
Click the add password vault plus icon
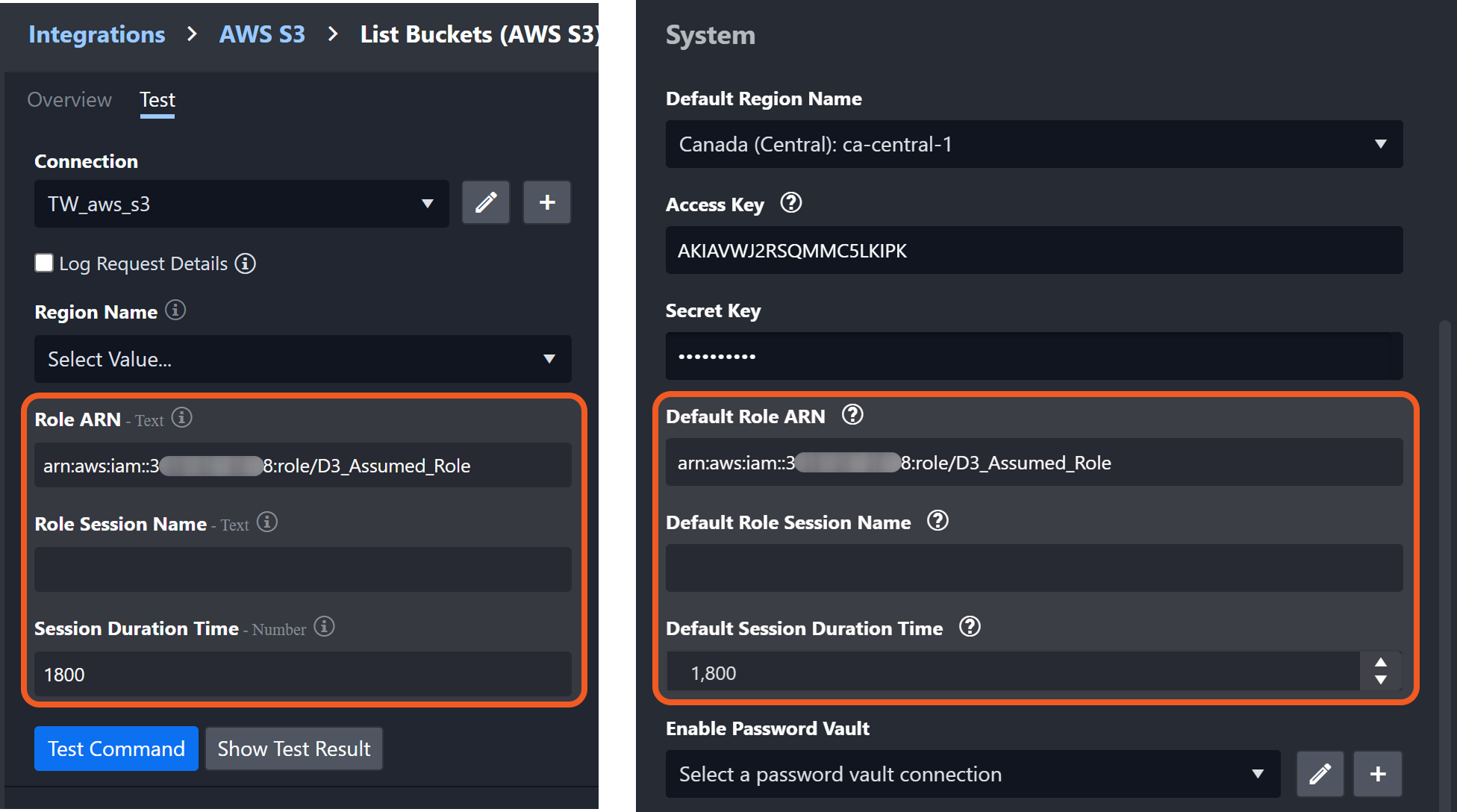pos(1378,774)
